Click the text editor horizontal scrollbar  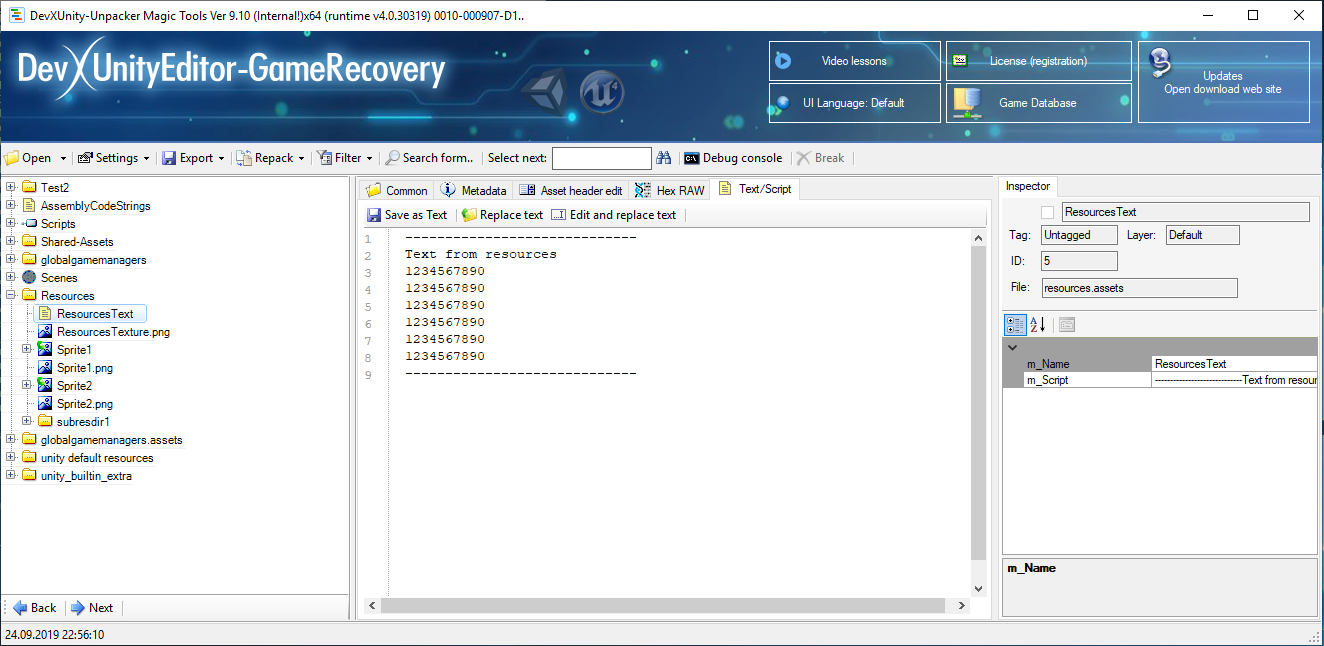point(663,606)
